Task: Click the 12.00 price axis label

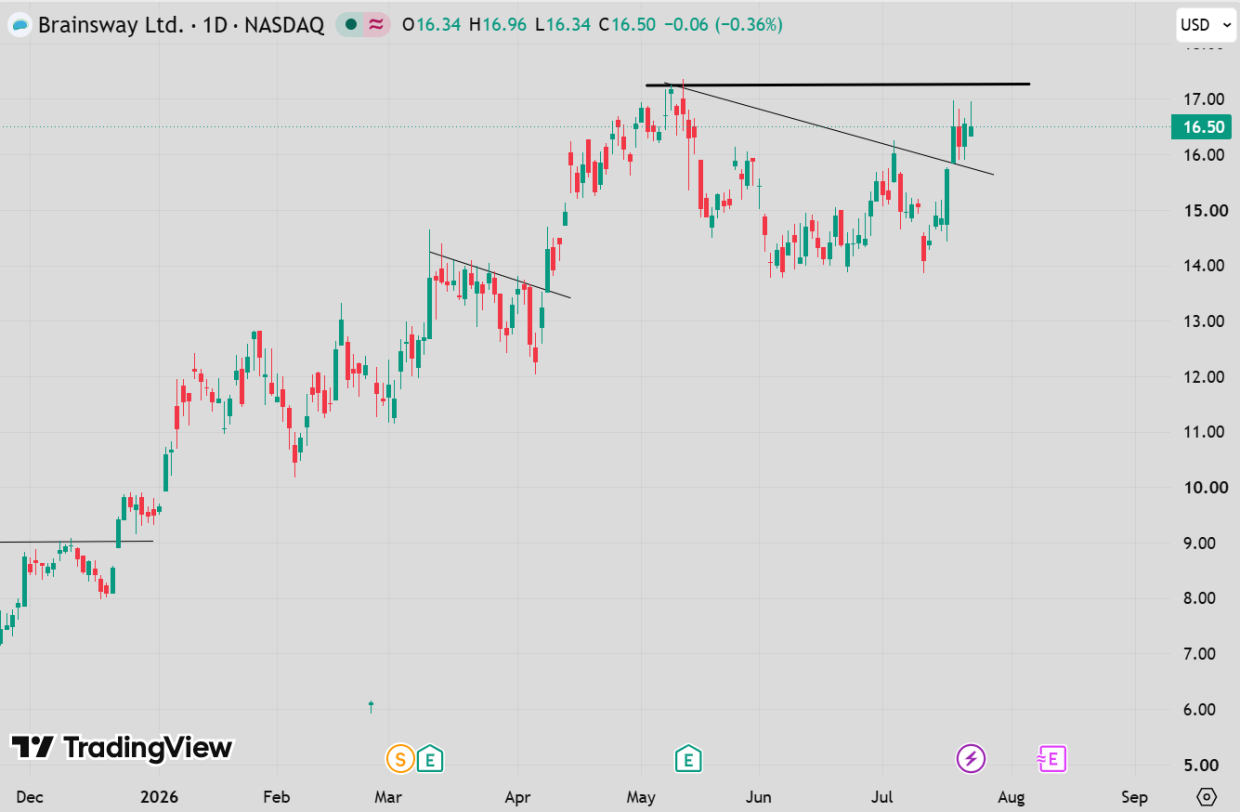Action: point(1202,377)
